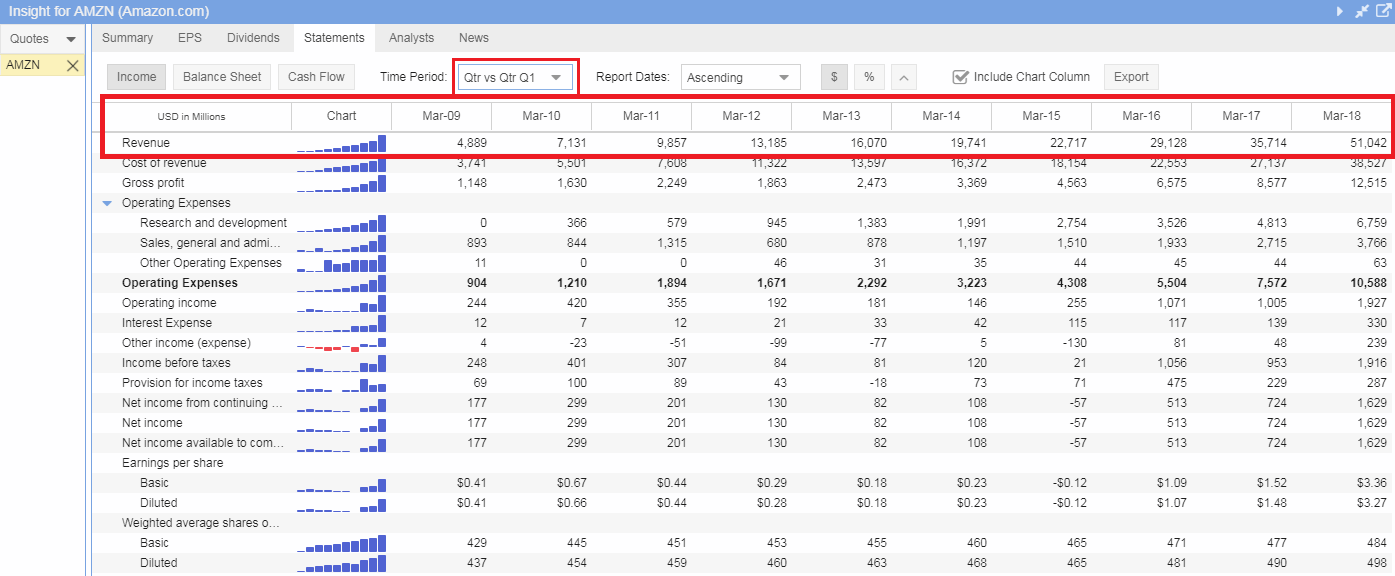Viewport: 1395px width, 576px height.
Task: Click the Other income (expense) sparkline chart
Action: click(341, 344)
